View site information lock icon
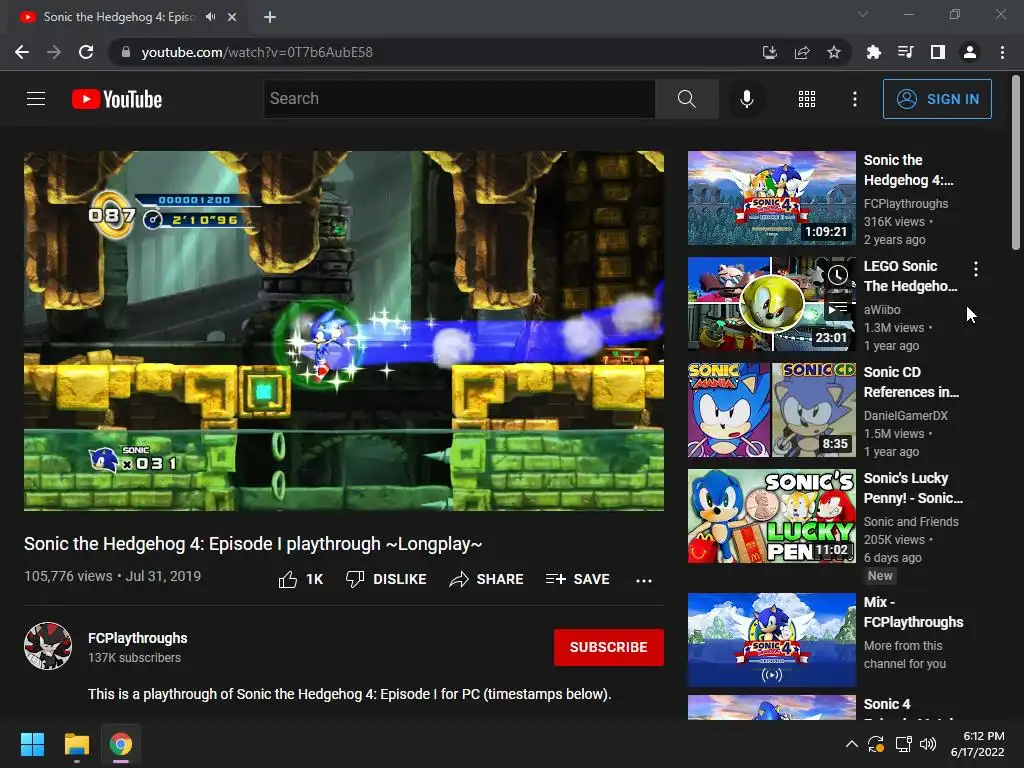 [126, 52]
